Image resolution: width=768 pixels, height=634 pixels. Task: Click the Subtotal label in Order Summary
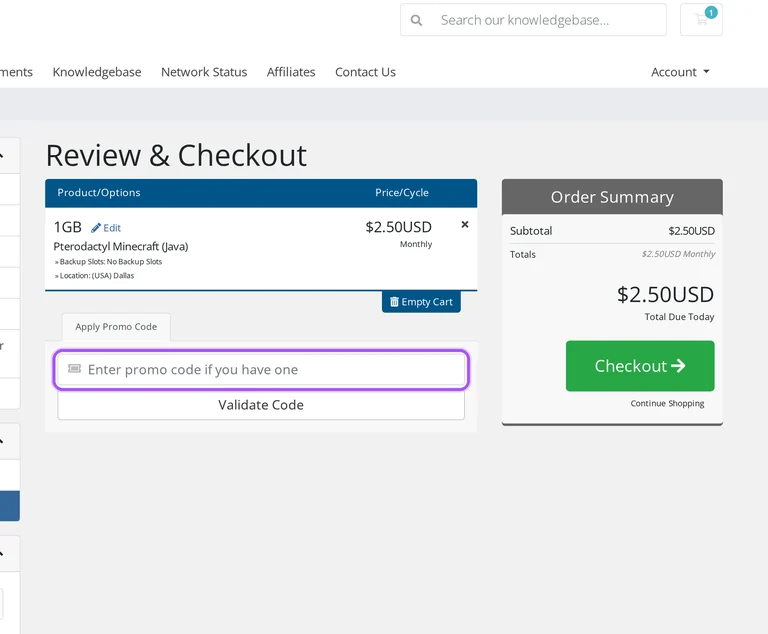click(531, 231)
